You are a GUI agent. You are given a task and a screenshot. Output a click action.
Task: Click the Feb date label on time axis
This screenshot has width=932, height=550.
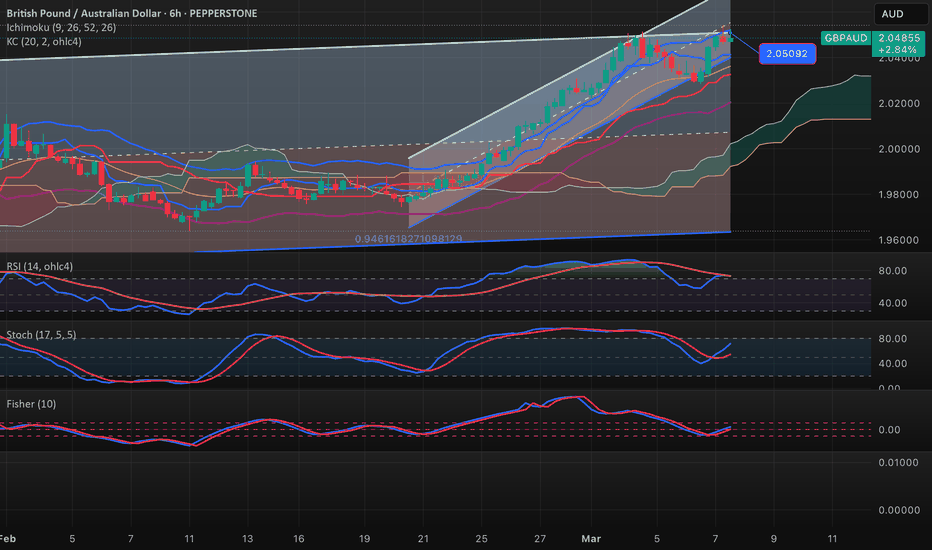7,539
